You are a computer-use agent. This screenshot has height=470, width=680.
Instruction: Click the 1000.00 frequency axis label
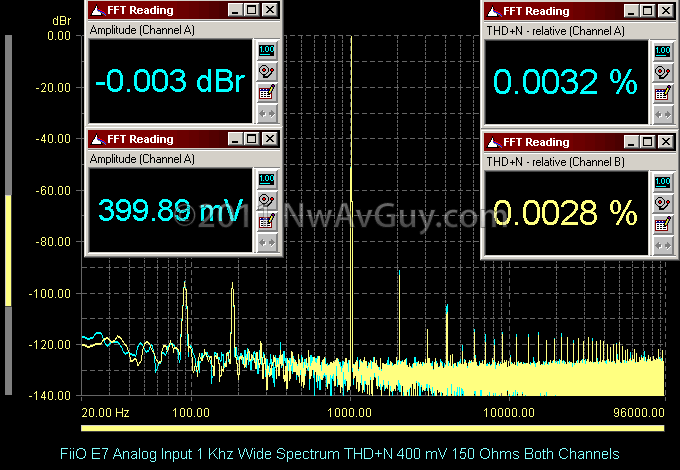pos(350,412)
